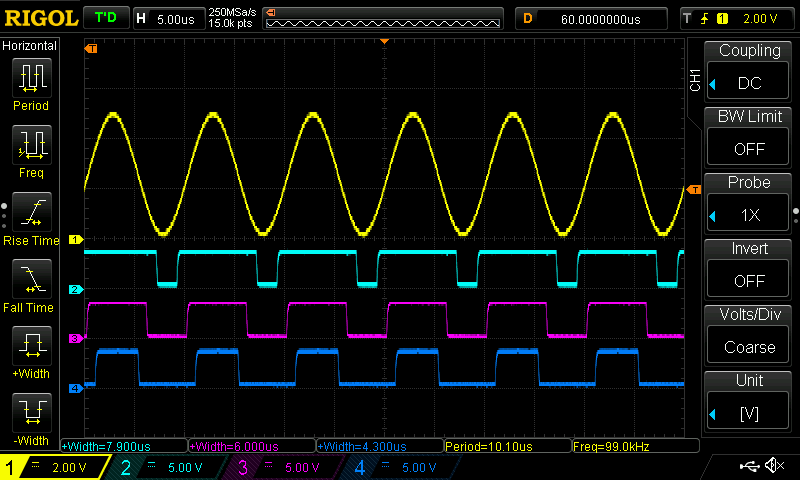Click the Coupling menu label
The height and width of the screenshot is (480, 800).
tap(749, 50)
